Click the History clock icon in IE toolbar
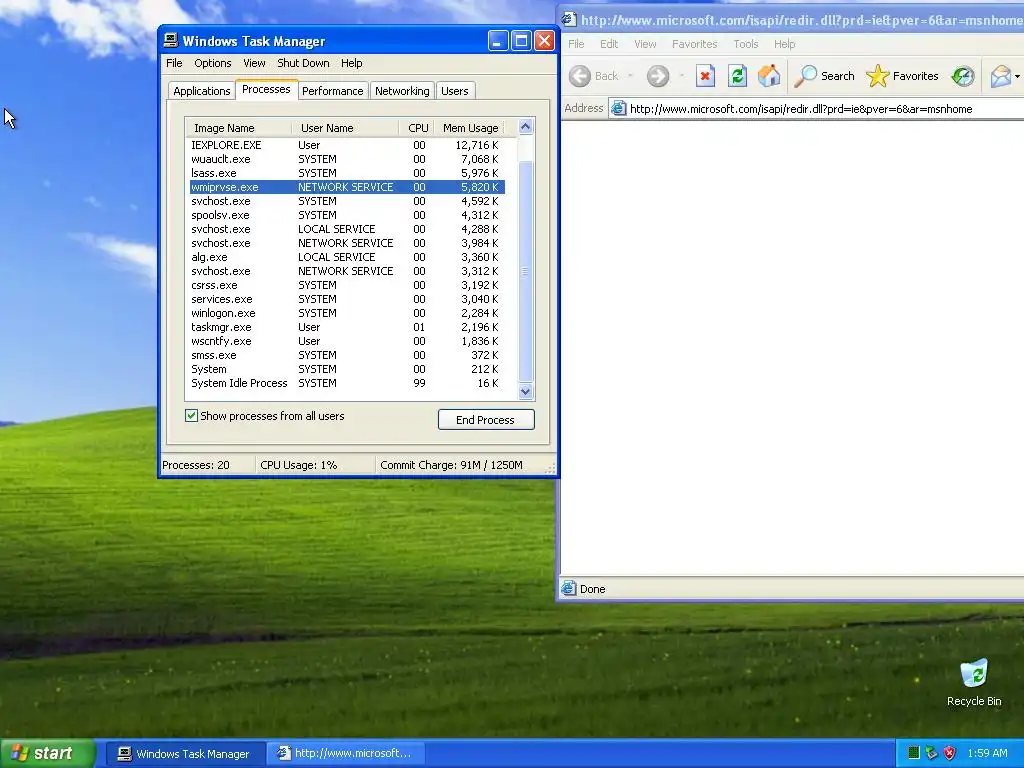This screenshot has height=768, width=1024. (963, 76)
